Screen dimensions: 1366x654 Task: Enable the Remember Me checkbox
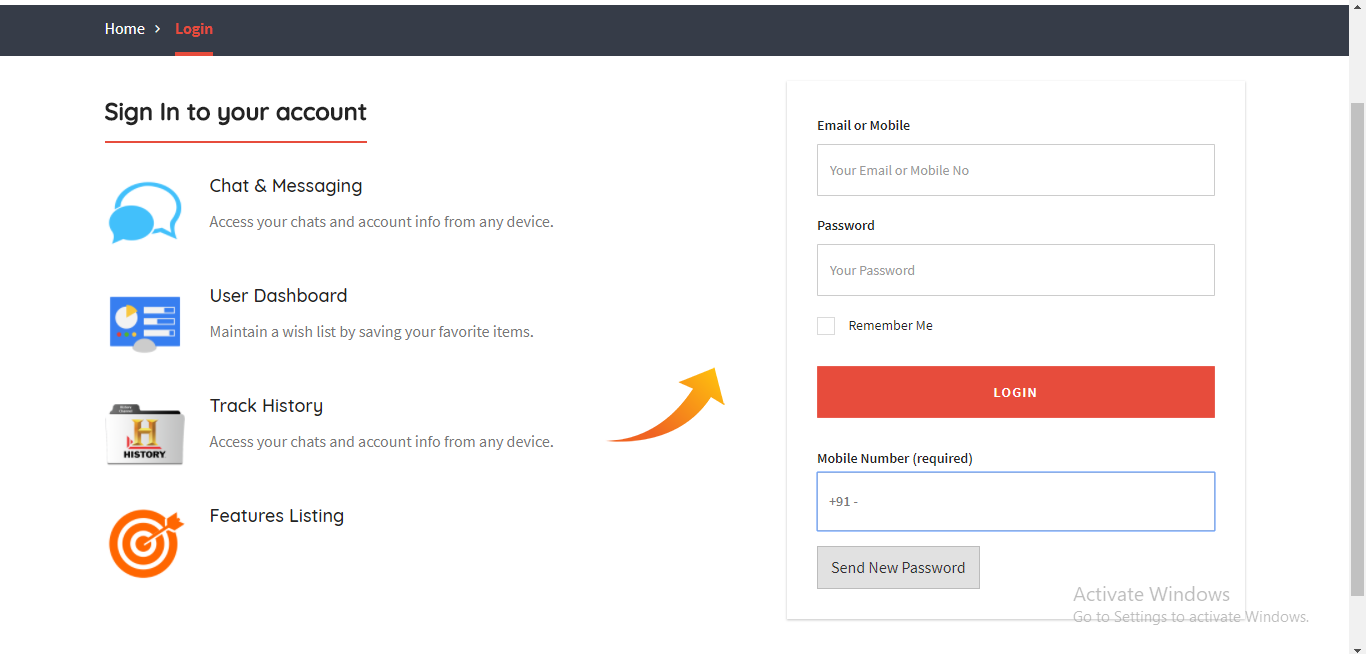tap(826, 326)
